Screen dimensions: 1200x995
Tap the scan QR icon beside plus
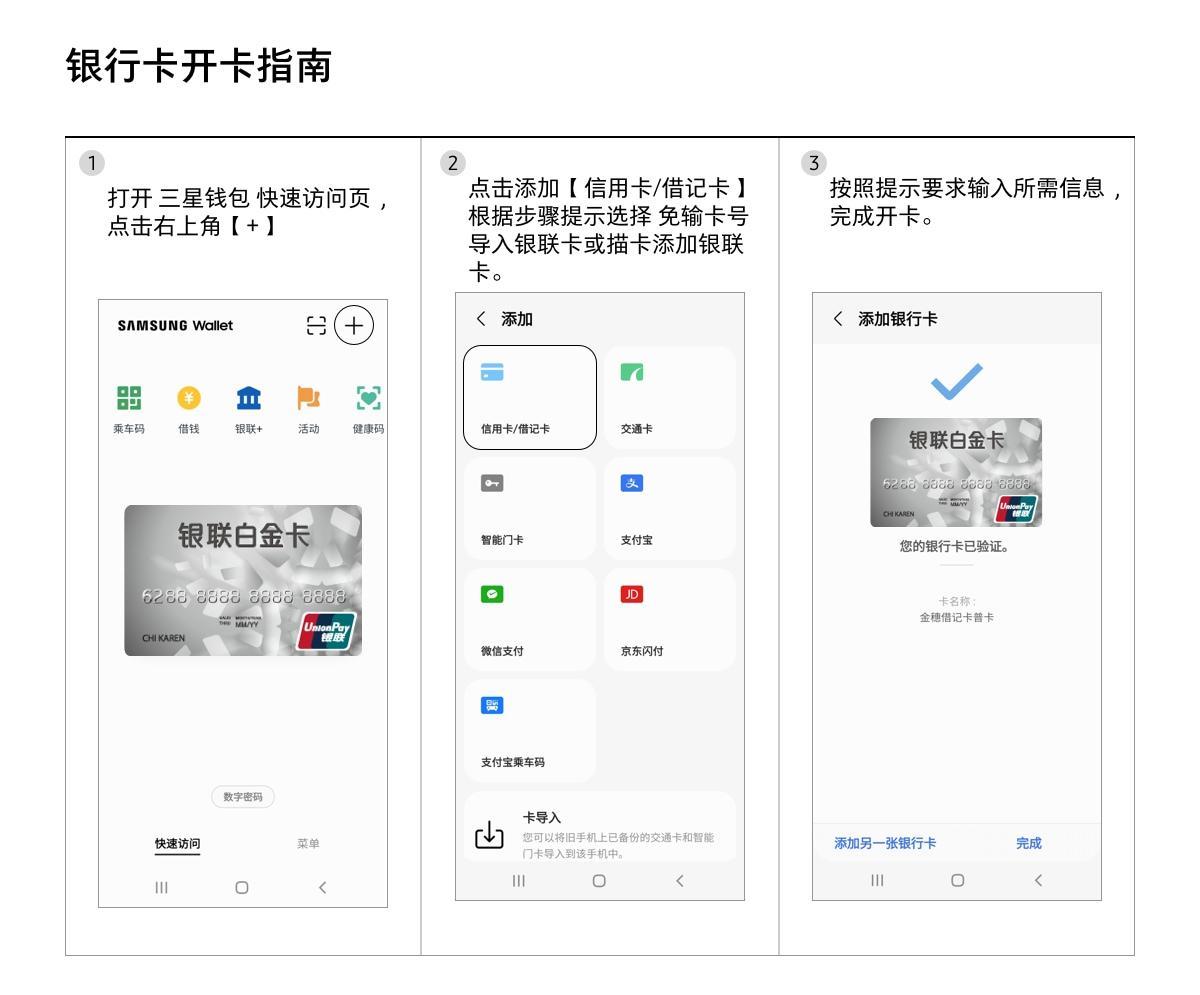[316, 326]
